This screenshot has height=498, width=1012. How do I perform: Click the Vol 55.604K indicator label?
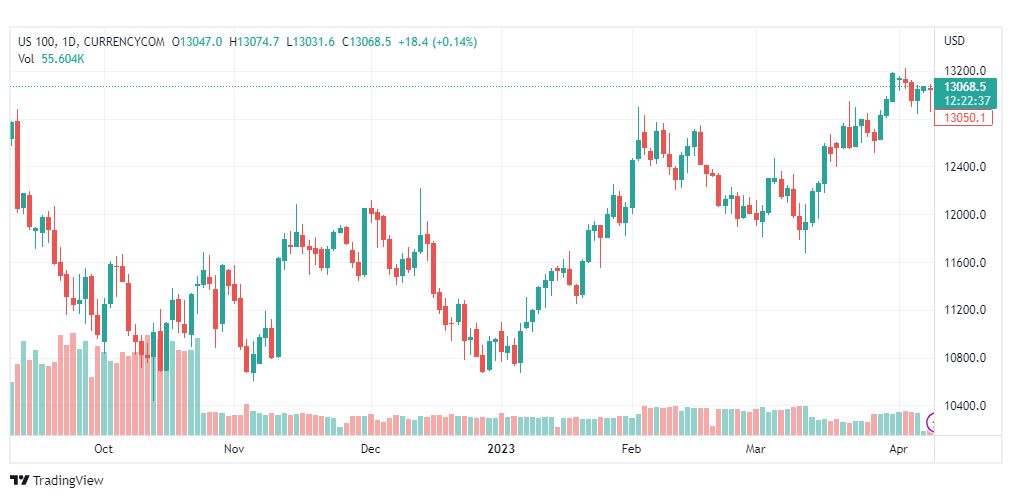[x=51, y=59]
